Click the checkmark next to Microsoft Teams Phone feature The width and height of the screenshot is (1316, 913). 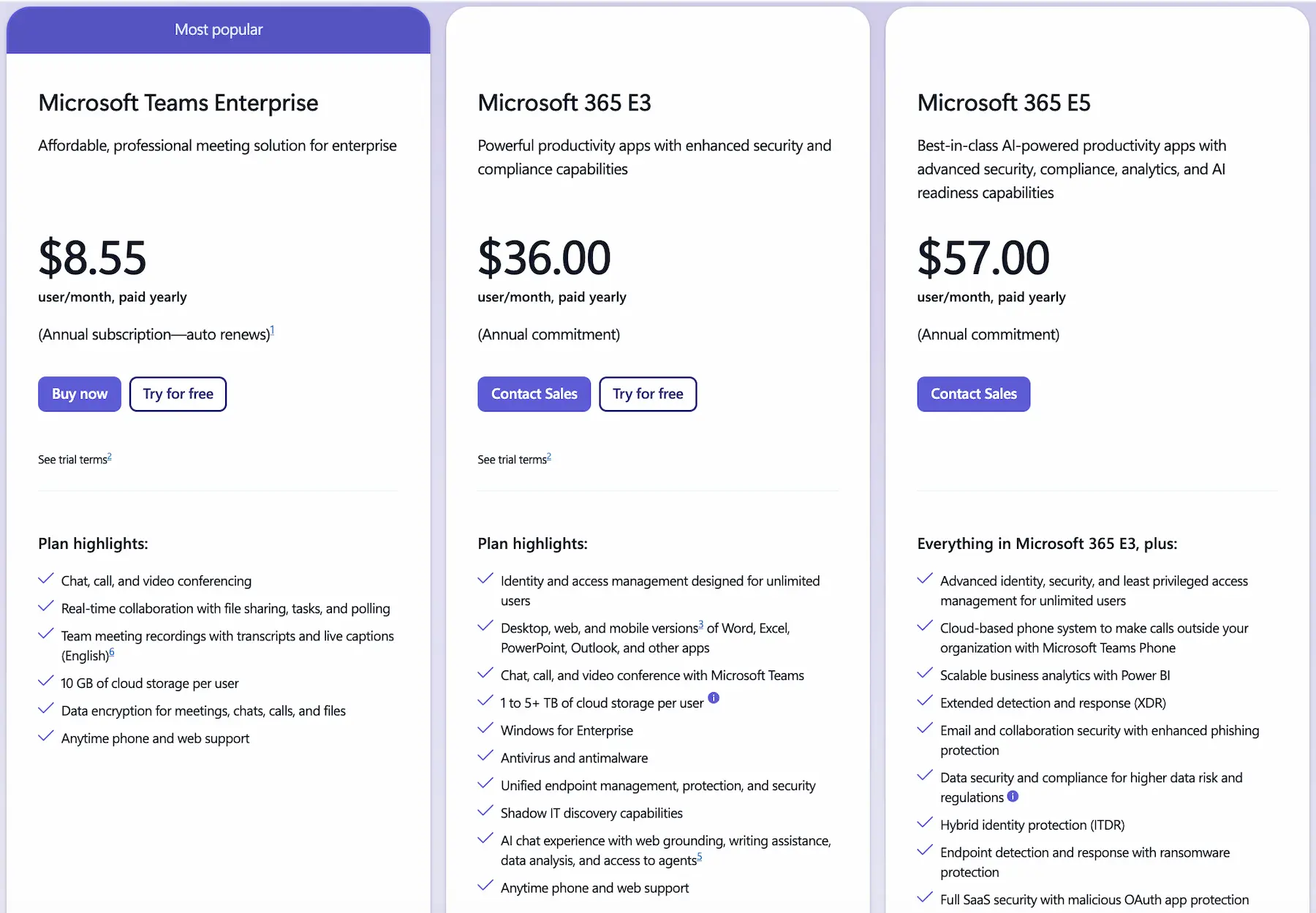[x=924, y=626]
